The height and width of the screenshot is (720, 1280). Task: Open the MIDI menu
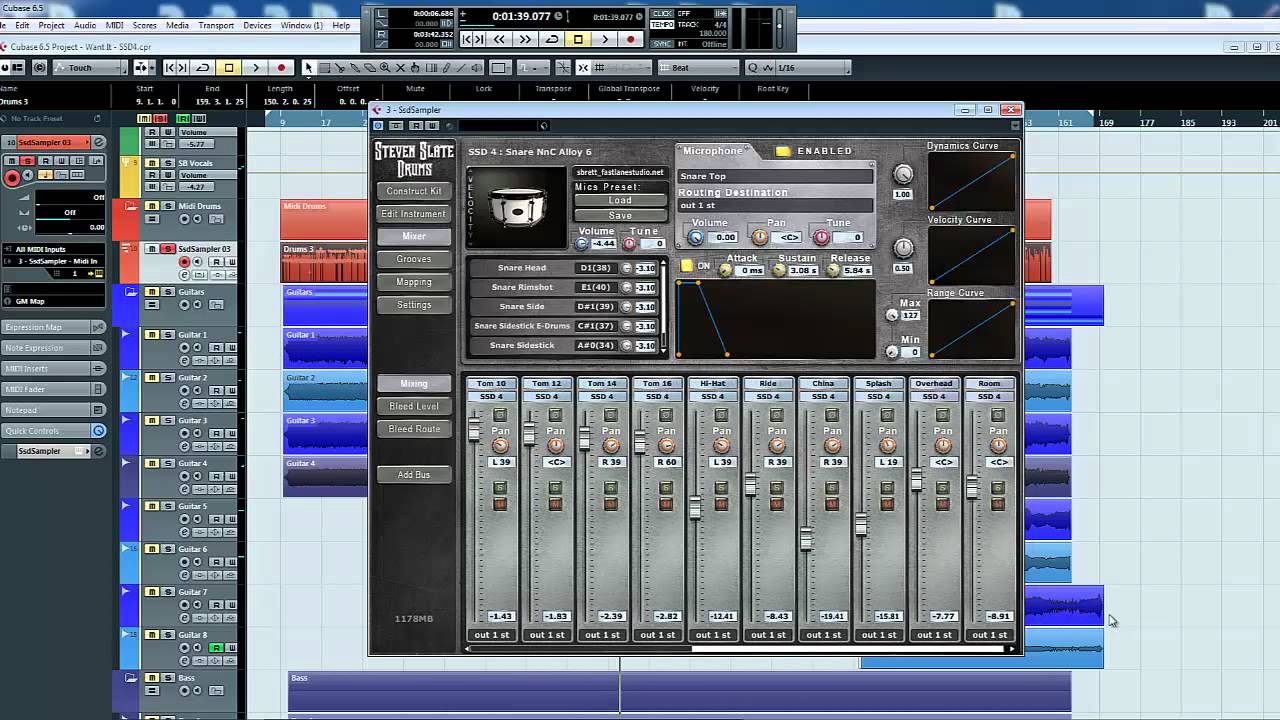(114, 25)
